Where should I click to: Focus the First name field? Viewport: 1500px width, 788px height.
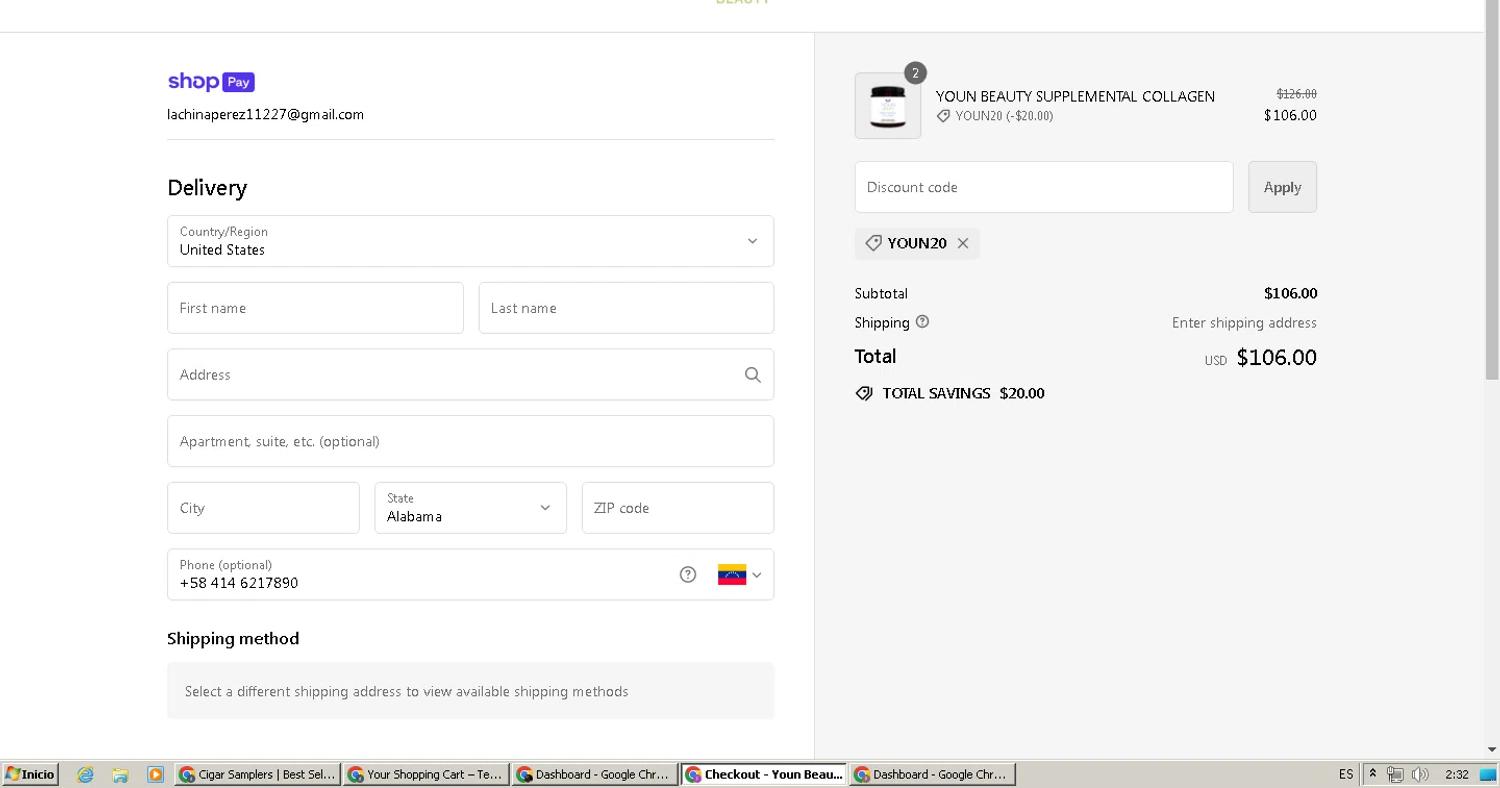pyautogui.click(x=315, y=308)
